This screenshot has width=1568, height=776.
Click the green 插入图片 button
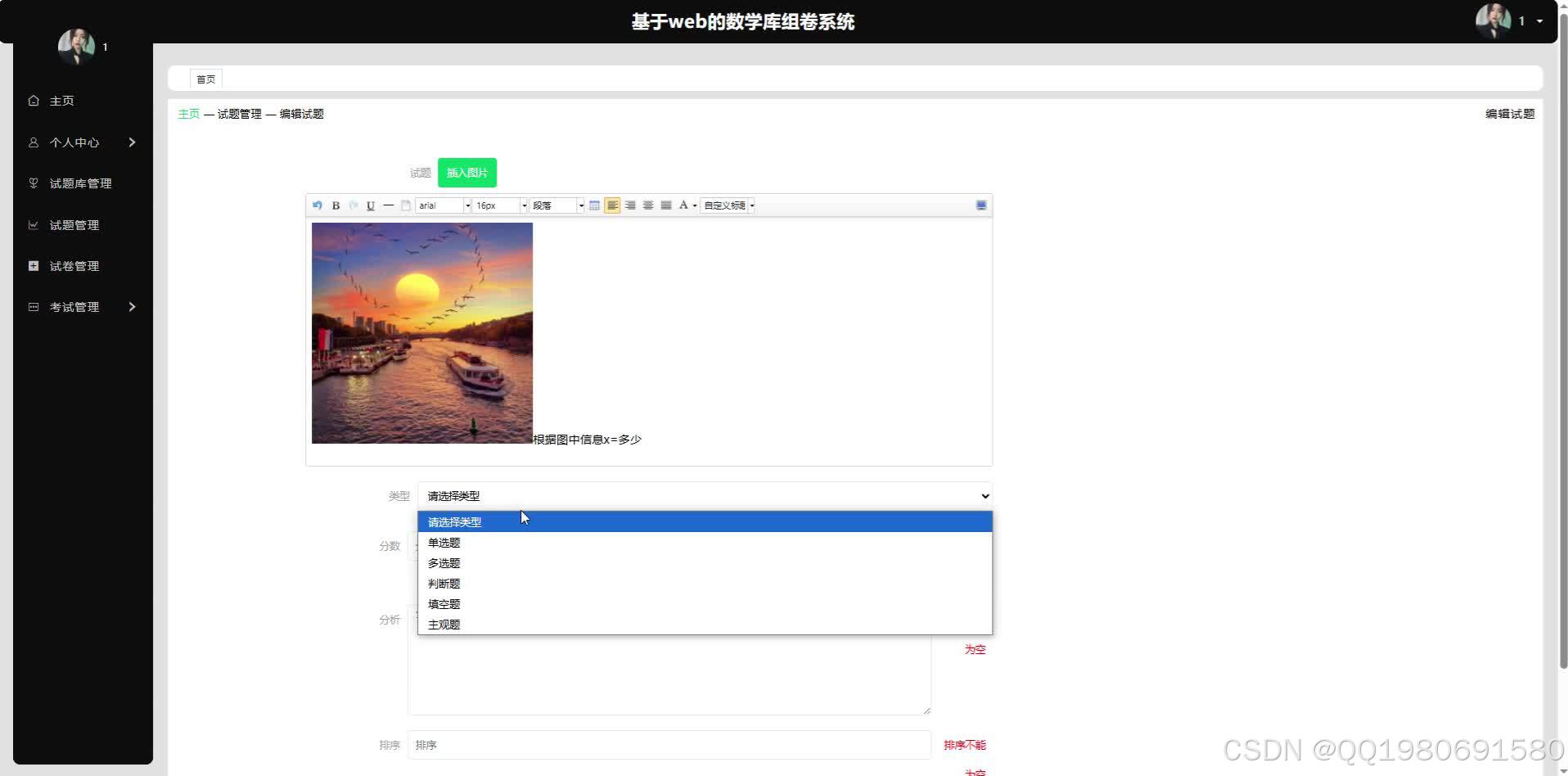point(467,173)
